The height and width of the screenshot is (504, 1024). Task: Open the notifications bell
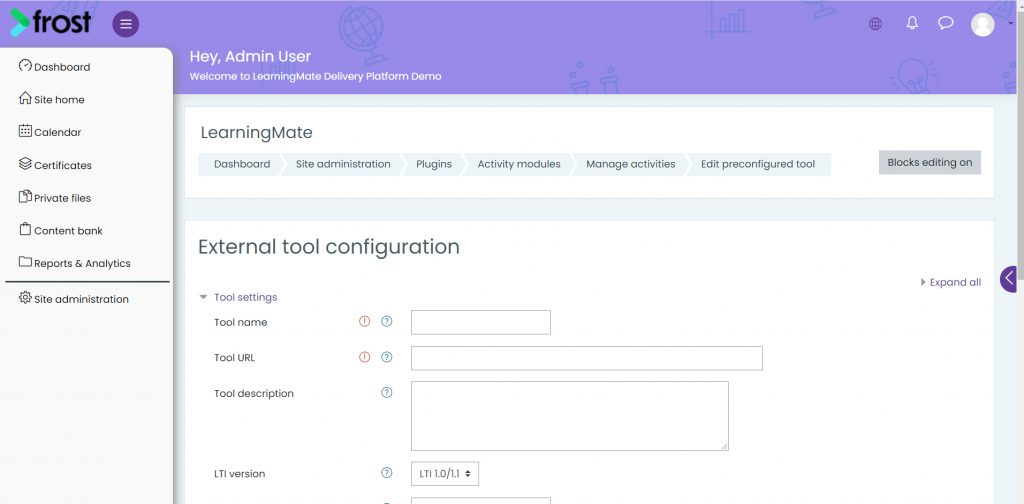912,24
